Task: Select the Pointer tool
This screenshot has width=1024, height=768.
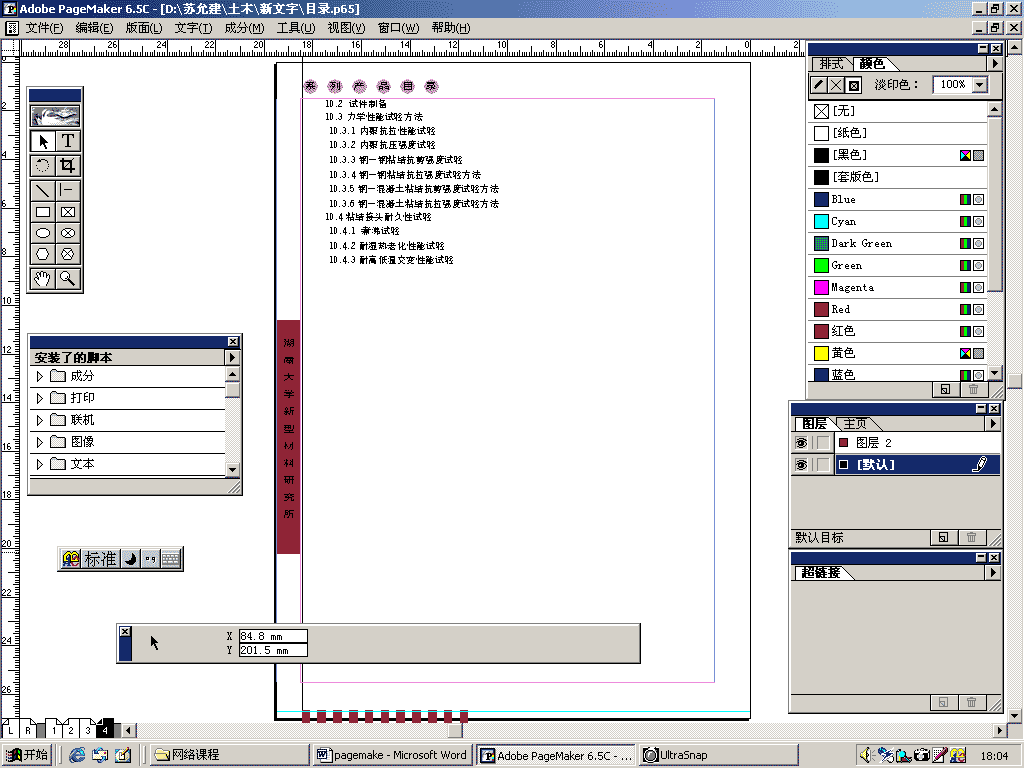Action: click(x=44, y=141)
